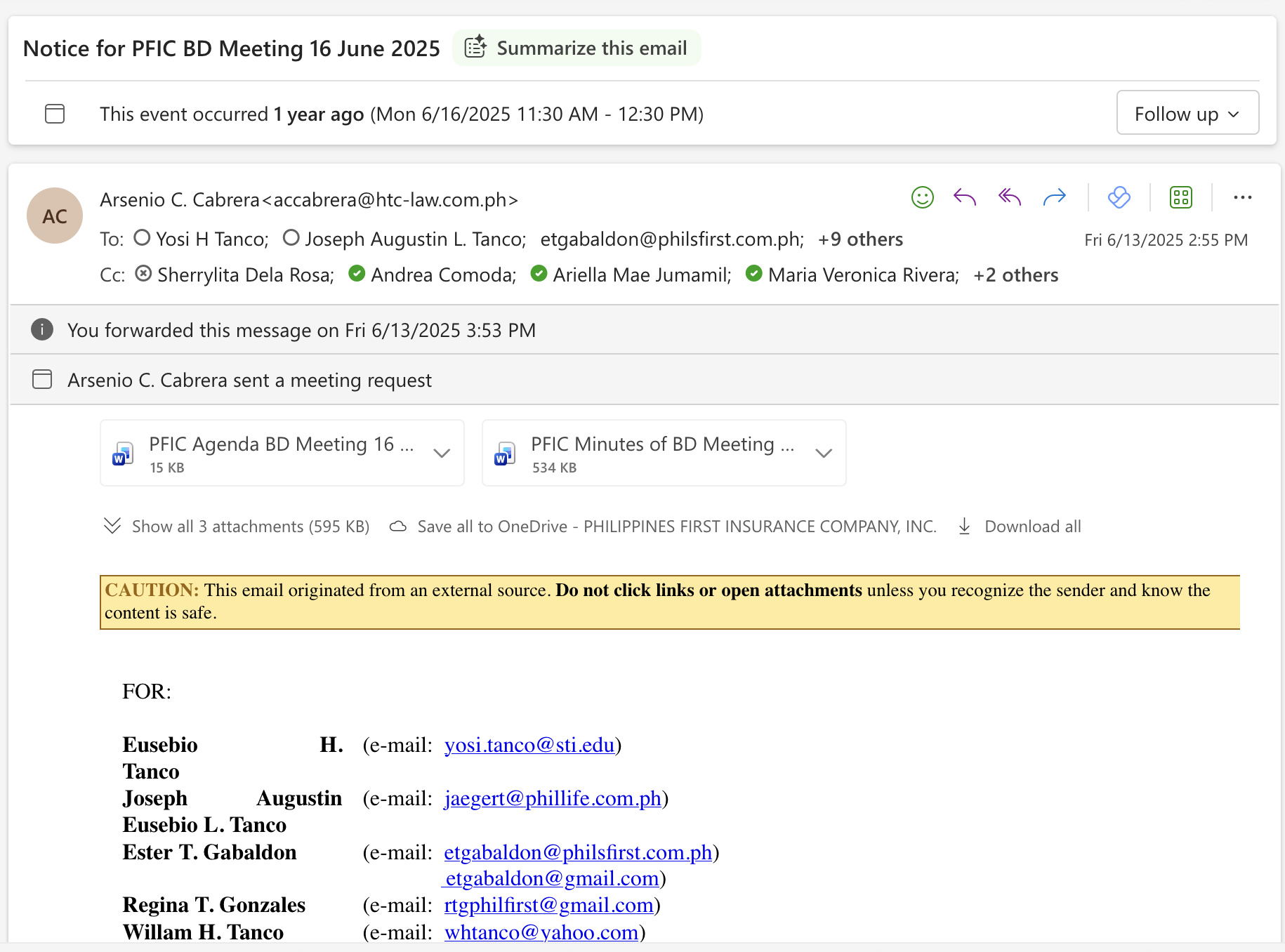
Task: Click the CAUTION external source banner
Action: (670, 602)
